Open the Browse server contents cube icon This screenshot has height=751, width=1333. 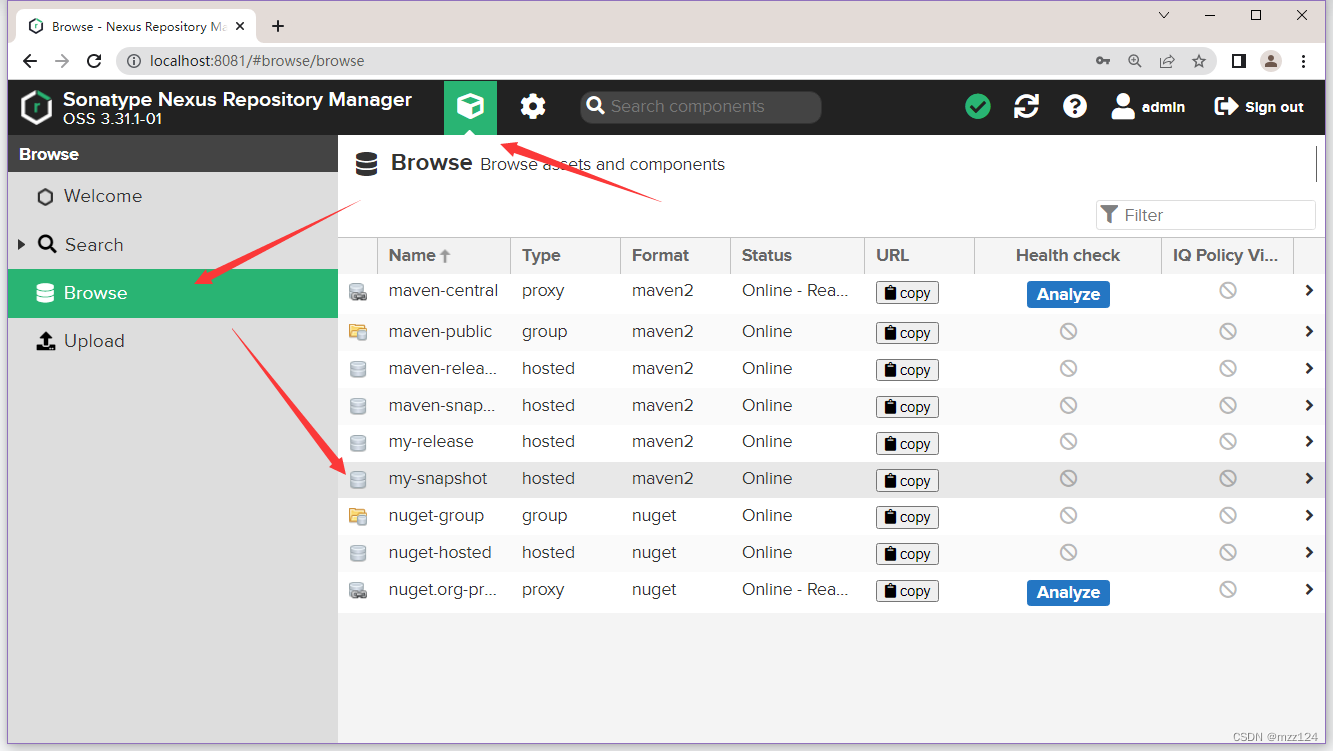tap(470, 107)
